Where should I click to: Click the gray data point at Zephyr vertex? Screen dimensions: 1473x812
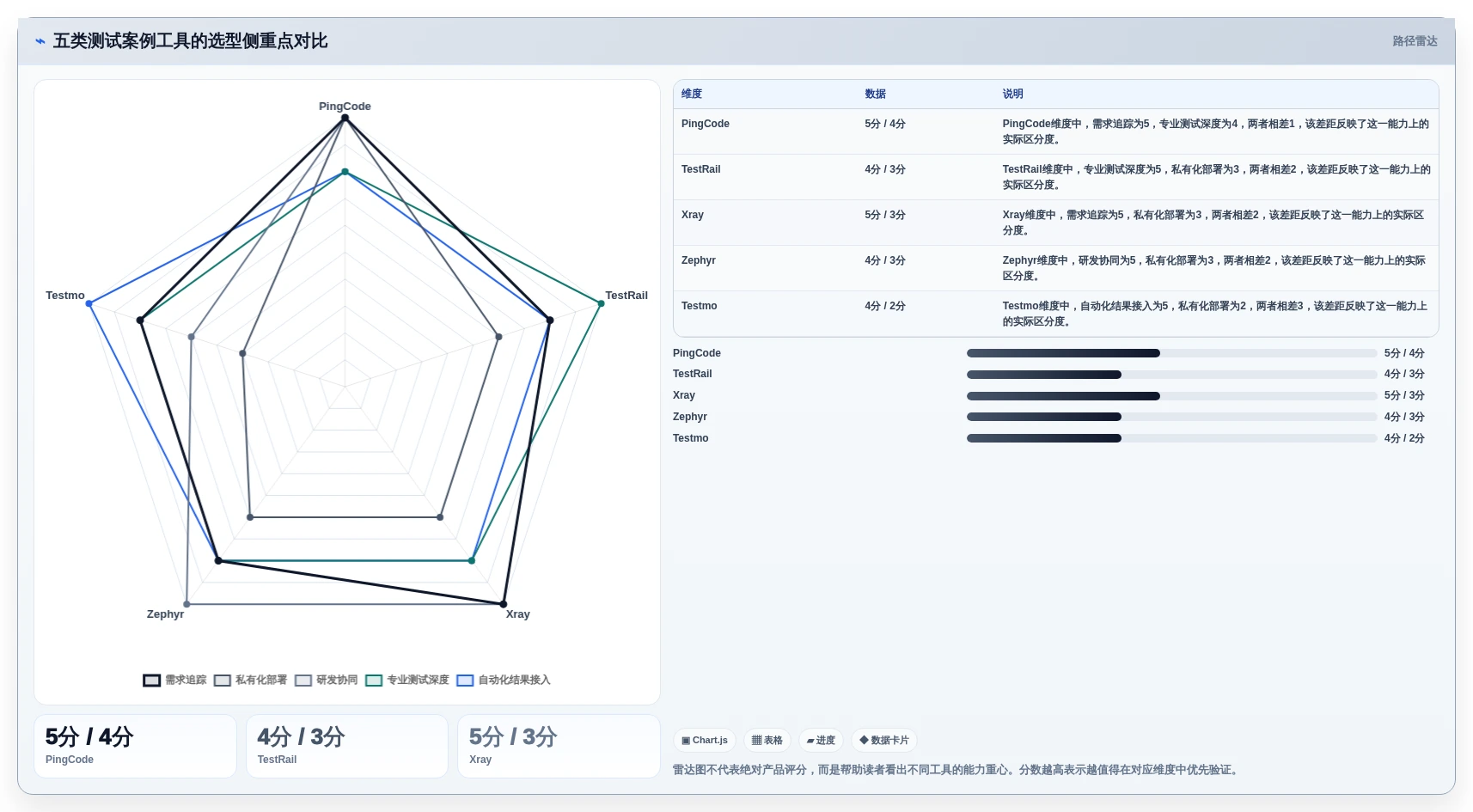coord(186,604)
